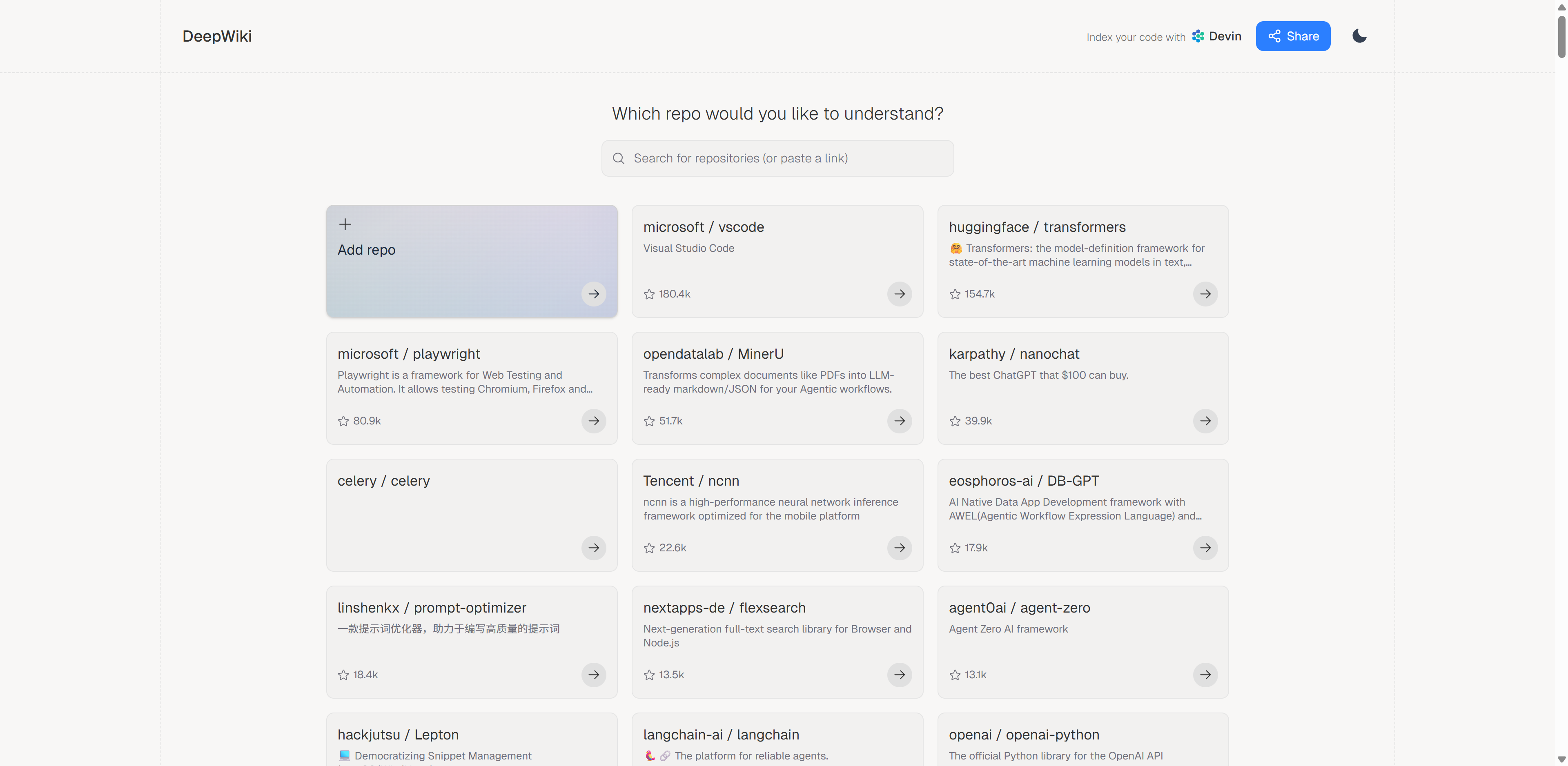The width and height of the screenshot is (1568, 766).
Task: Open the Devin link in the header
Action: (1217, 36)
